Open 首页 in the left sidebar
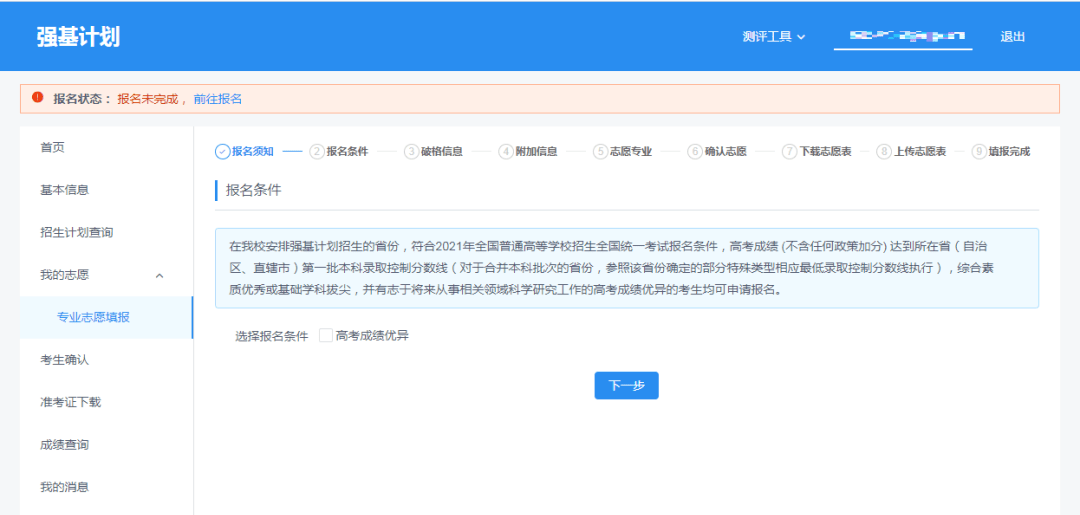This screenshot has width=1080, height=515. pos(52,148)
